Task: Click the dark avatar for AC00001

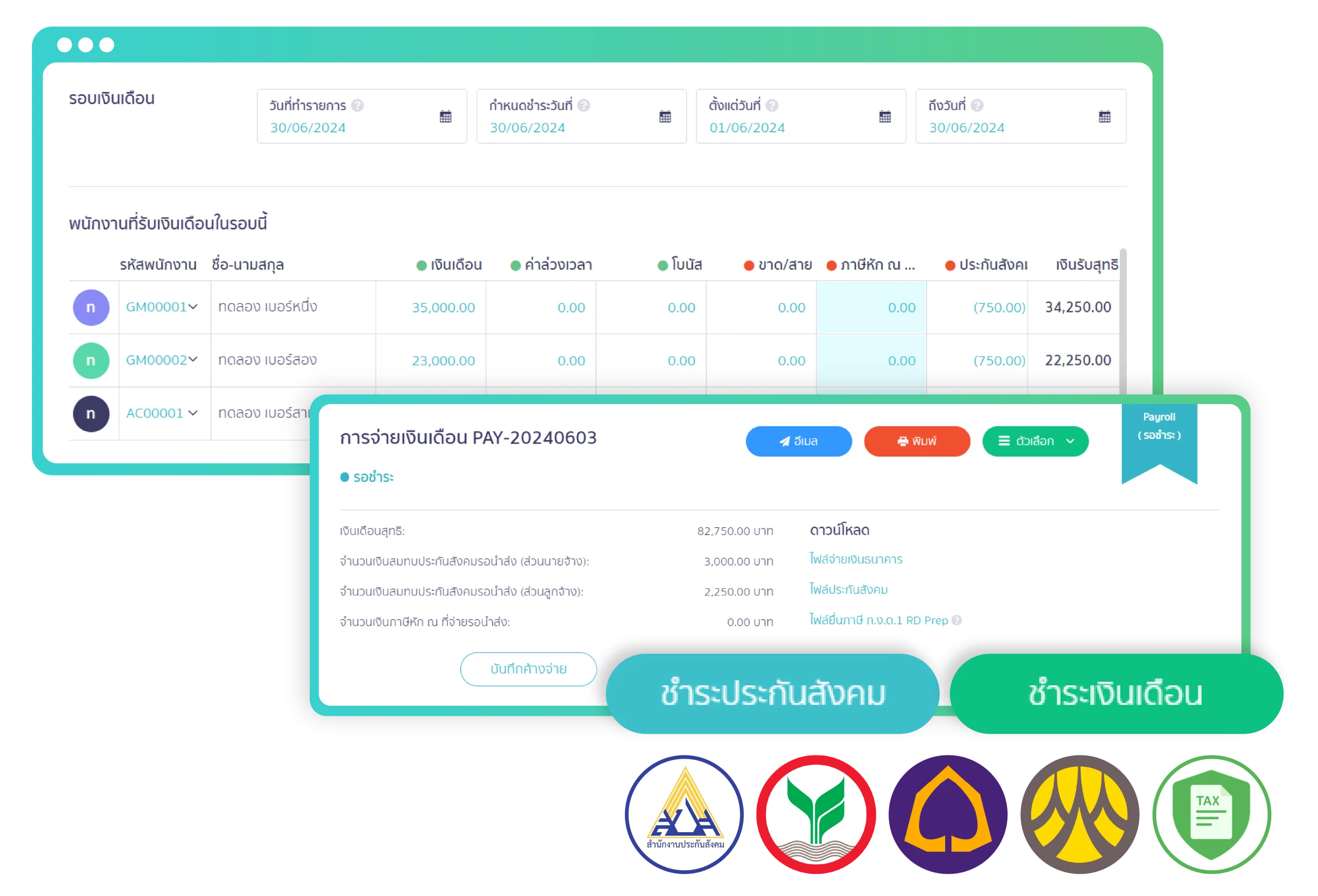Action: 91,414
